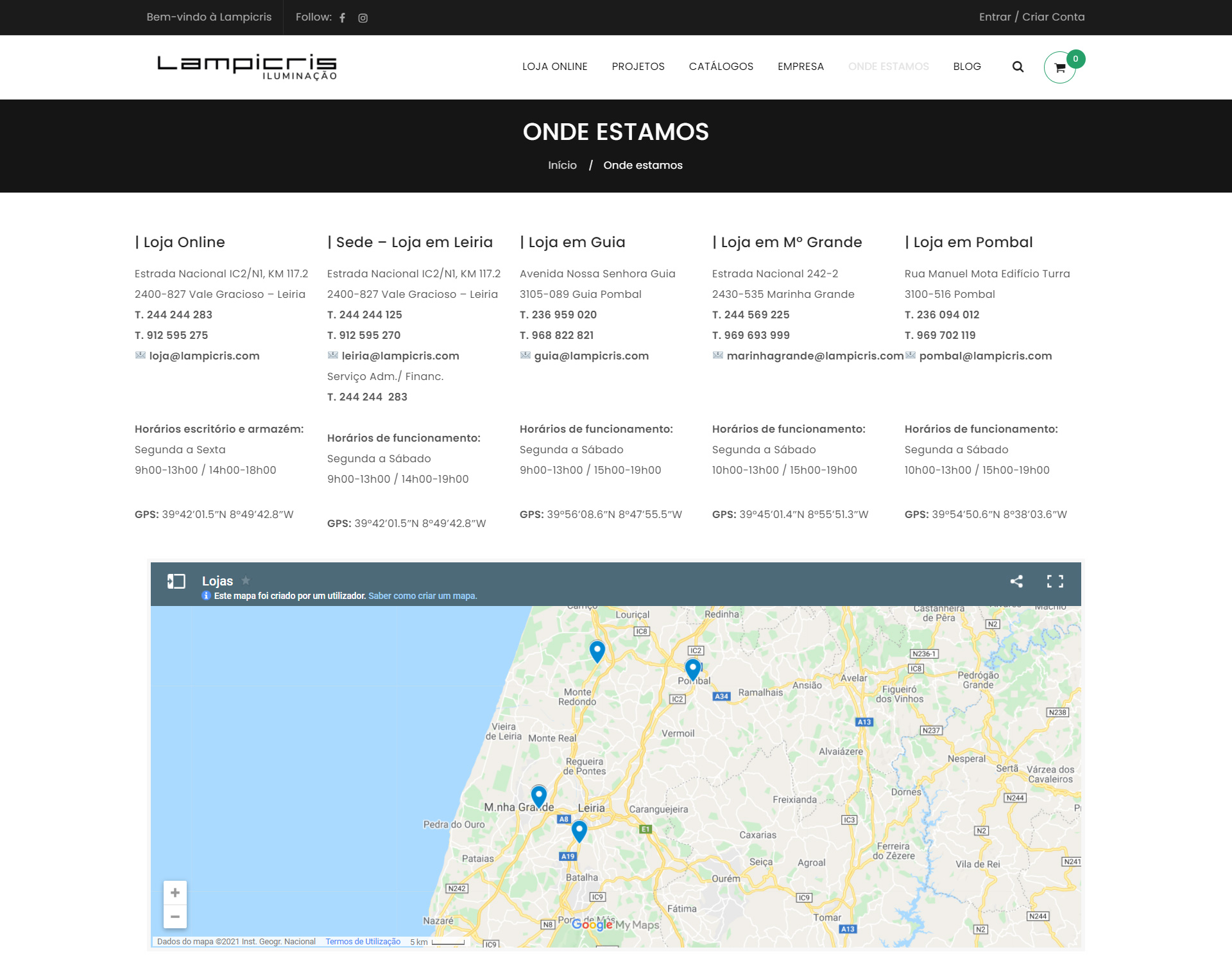The height and width of the screenshot is (970, 1232).
Task: Open Termos de Utilização map link
Action: click(x=363, y=942)
